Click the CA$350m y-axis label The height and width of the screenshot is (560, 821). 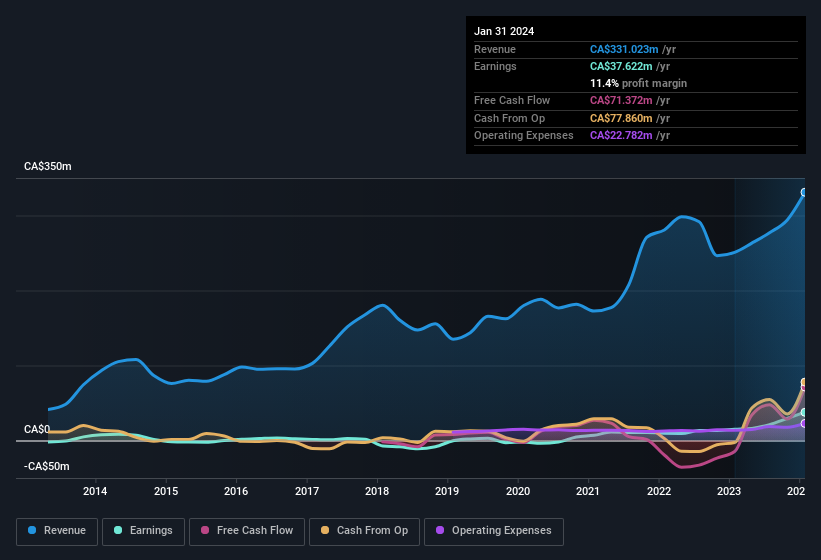tap(48, 166)
